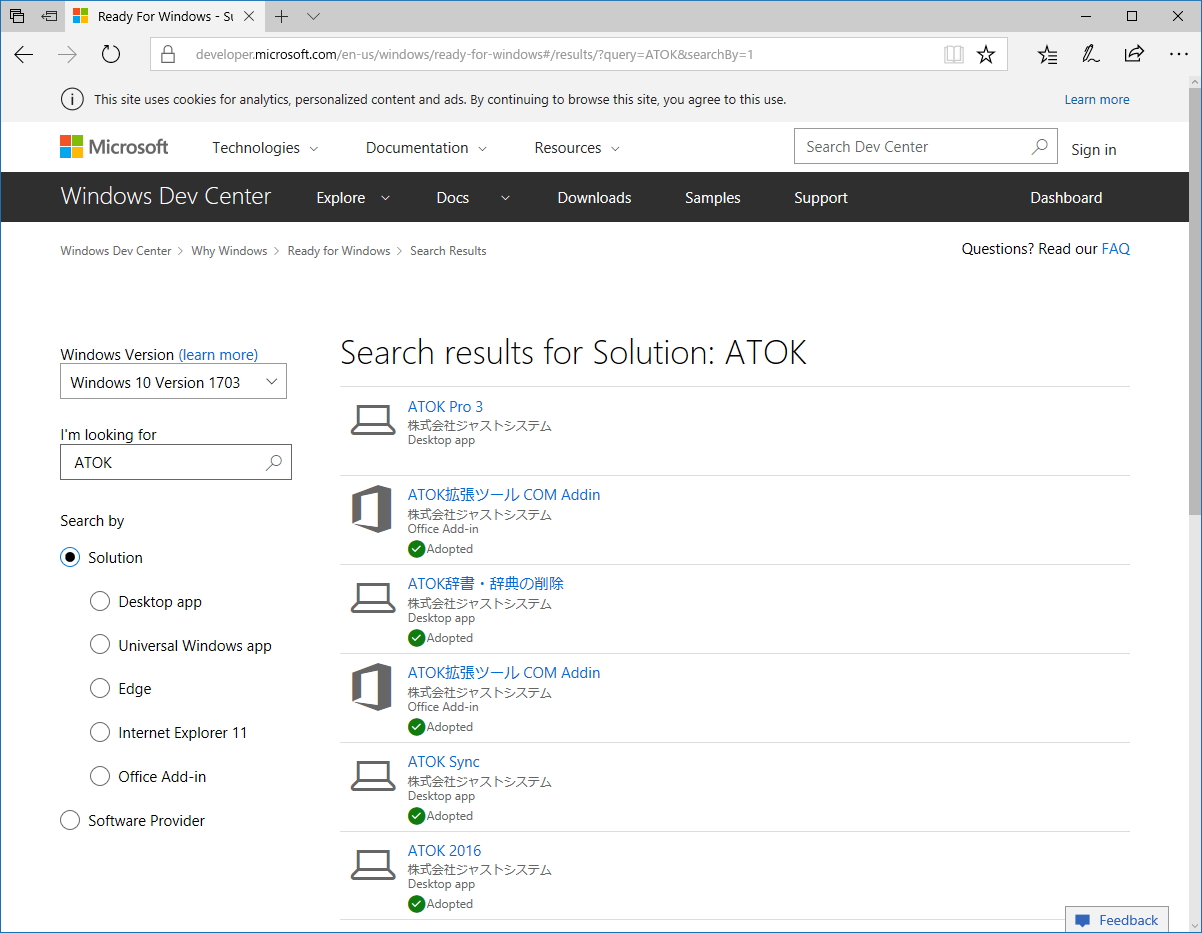
Task: Click the Microsoft logo
Action: point(114,147)
